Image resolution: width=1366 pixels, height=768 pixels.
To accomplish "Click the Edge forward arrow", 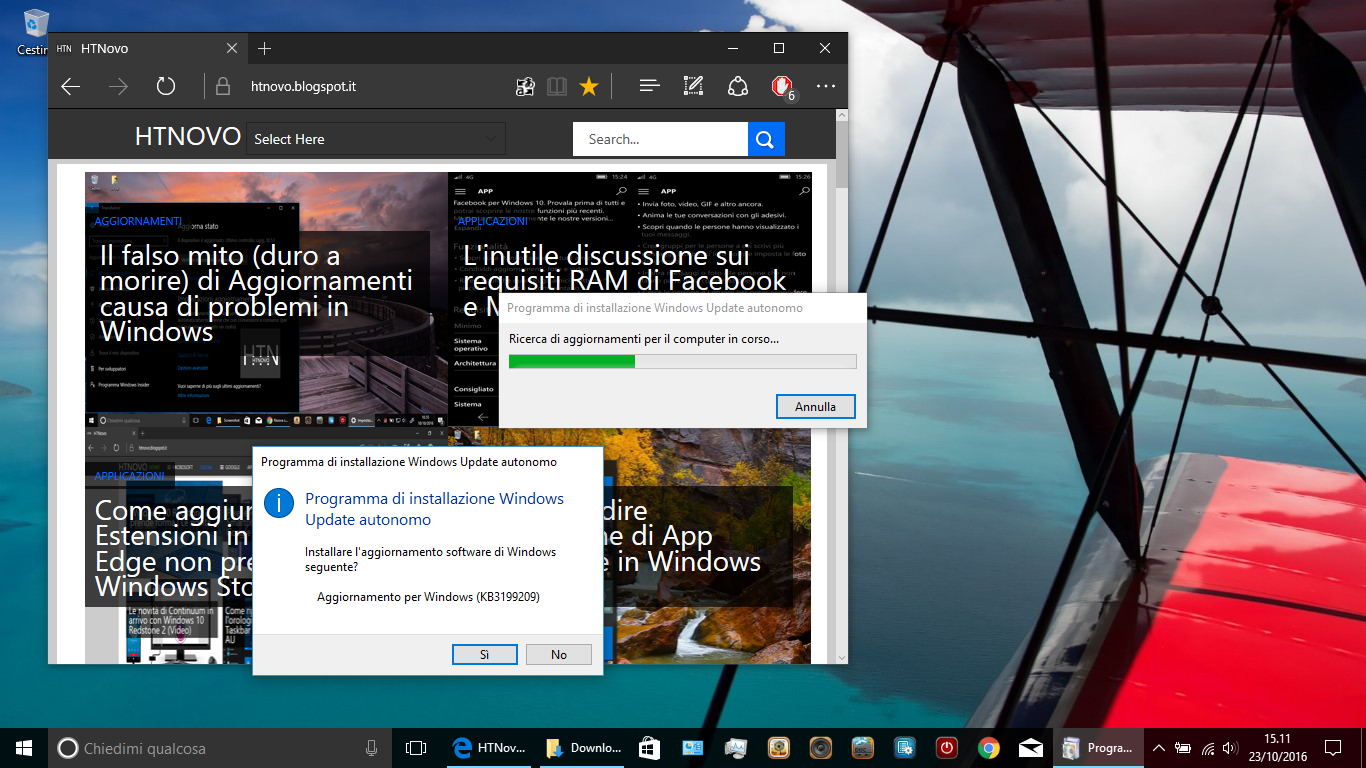I will pyautogui.click(x=118, y=87).
